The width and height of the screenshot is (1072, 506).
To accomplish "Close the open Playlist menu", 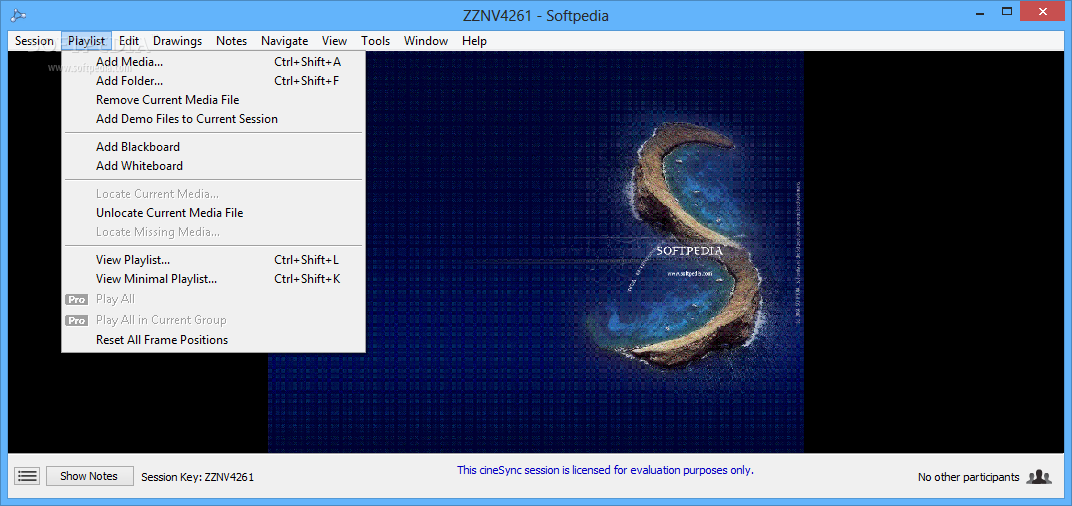I will point(87,41).
